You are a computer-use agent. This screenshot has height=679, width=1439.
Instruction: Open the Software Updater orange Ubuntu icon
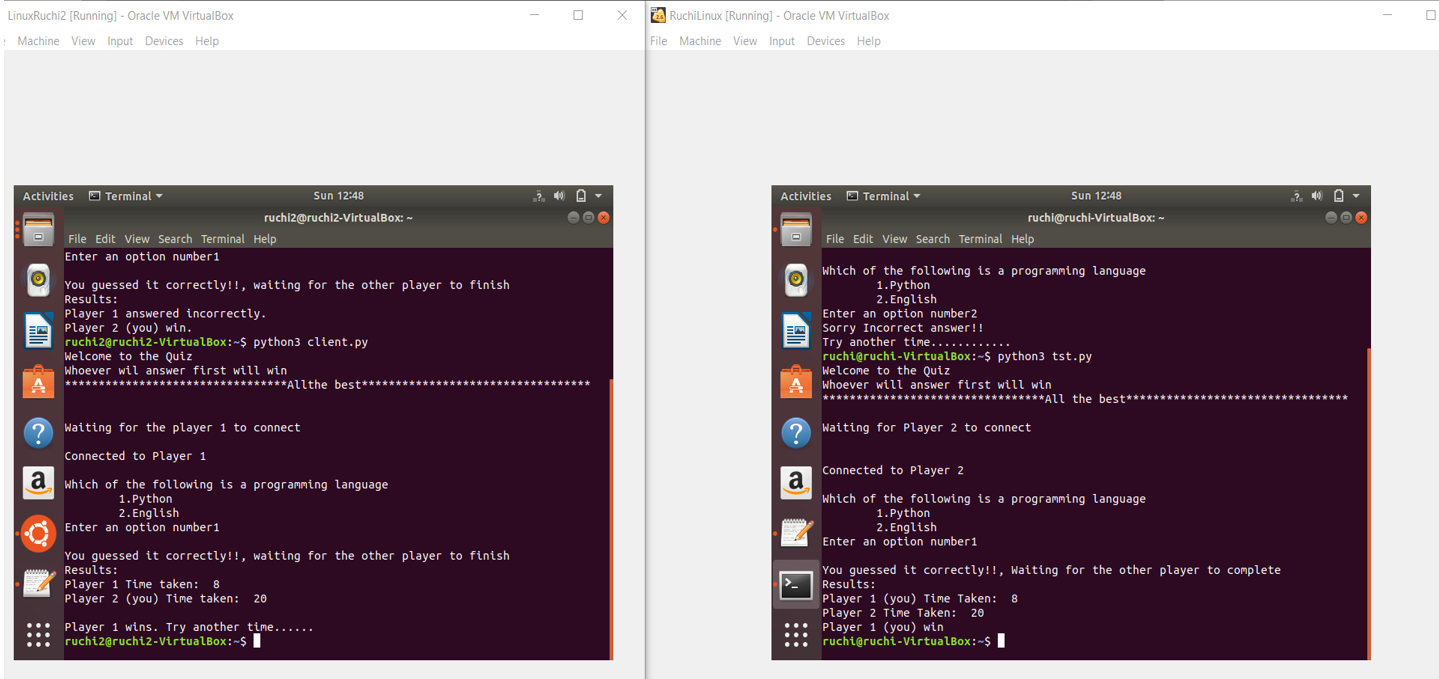tap(37, 533)
